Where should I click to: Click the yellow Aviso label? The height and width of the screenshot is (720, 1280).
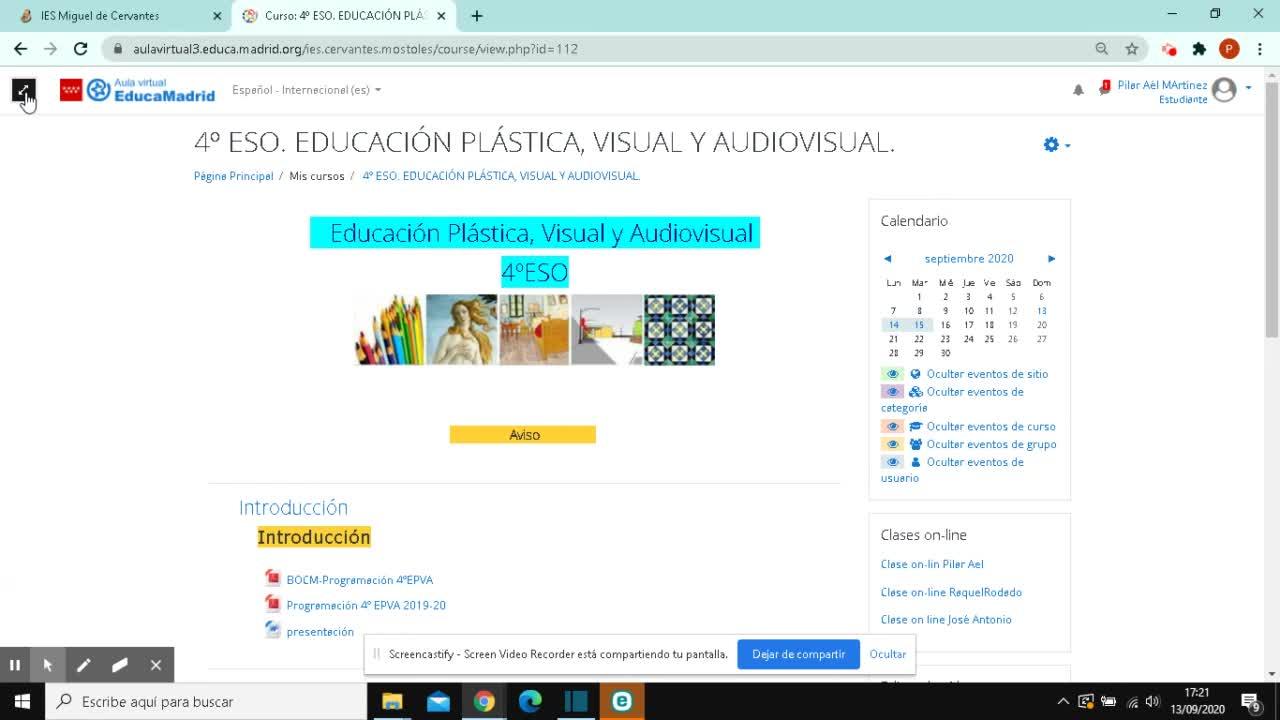tap(523, 435)
